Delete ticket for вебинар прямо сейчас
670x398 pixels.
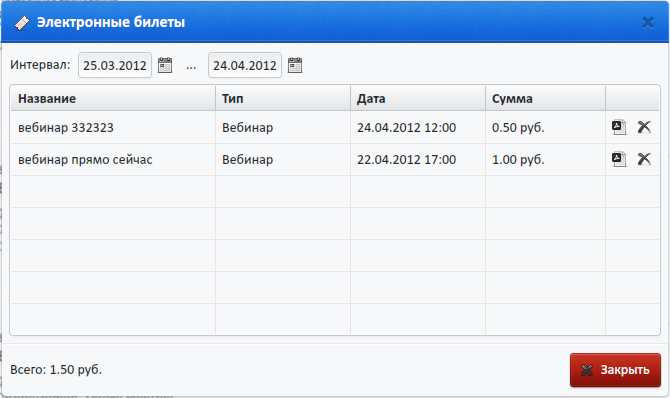coord(644,159)
